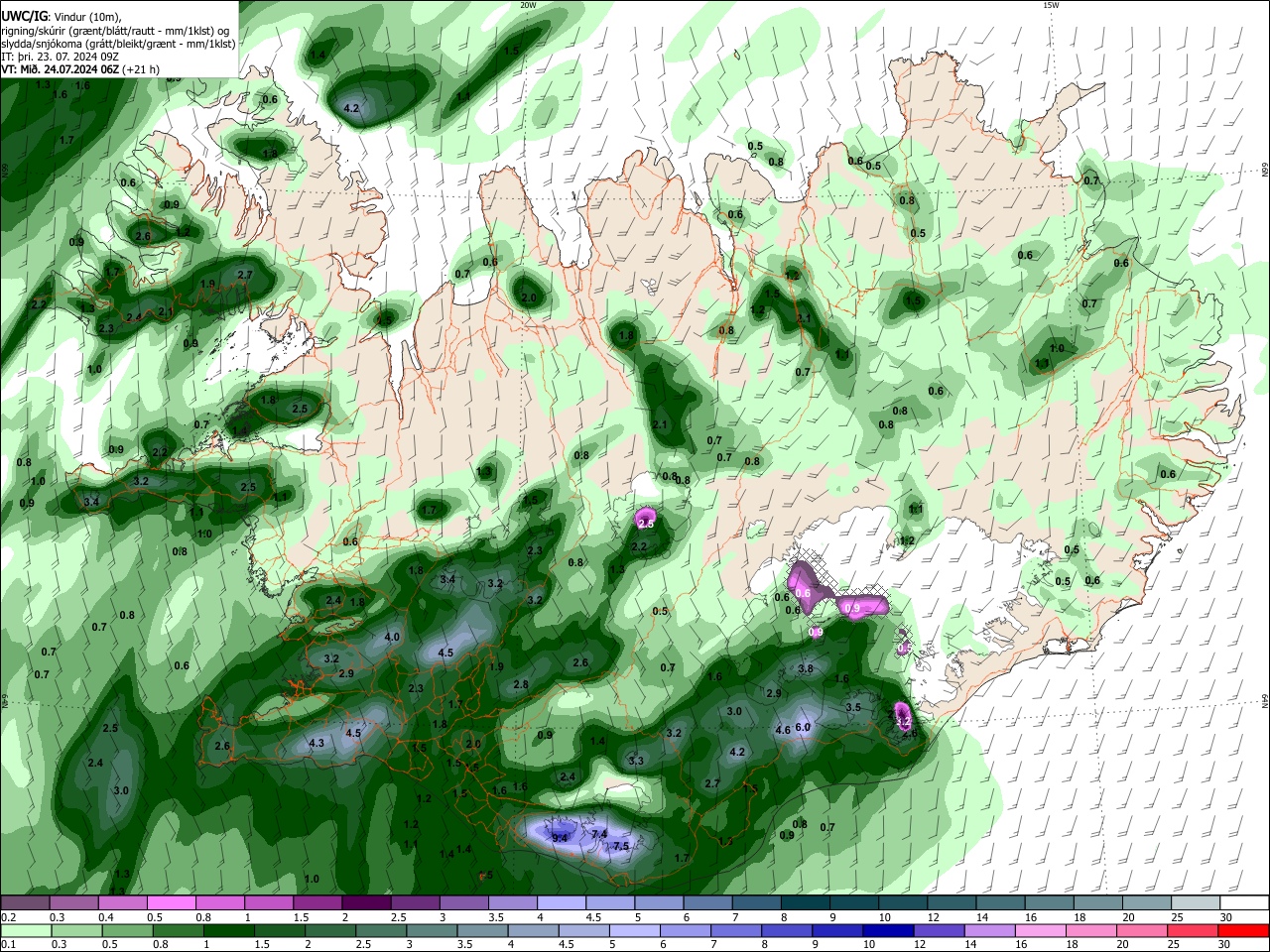The image size is (1270, 952).
Task: Click the bright magenta swatch between 0.5 and 0.8 in the upper legend
Action: [171, 903]
